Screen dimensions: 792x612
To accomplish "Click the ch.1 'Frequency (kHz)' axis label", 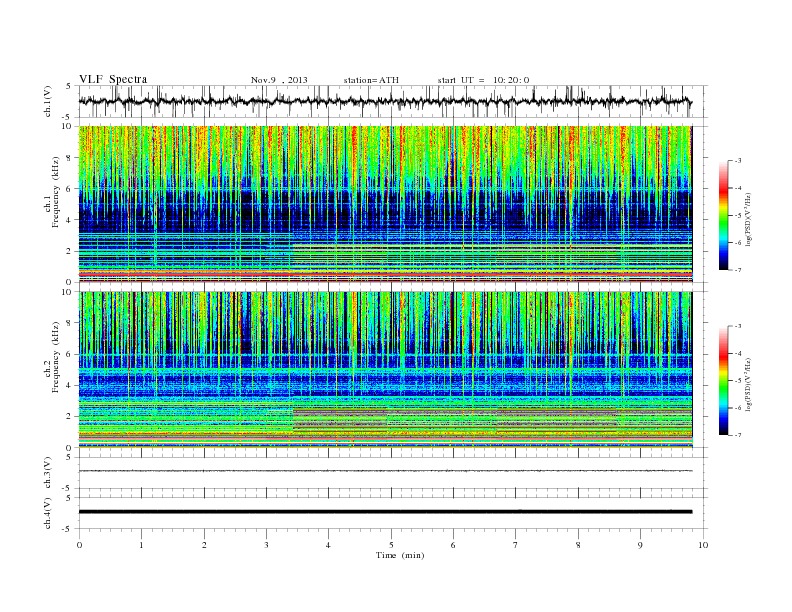I will click(56, 192).
